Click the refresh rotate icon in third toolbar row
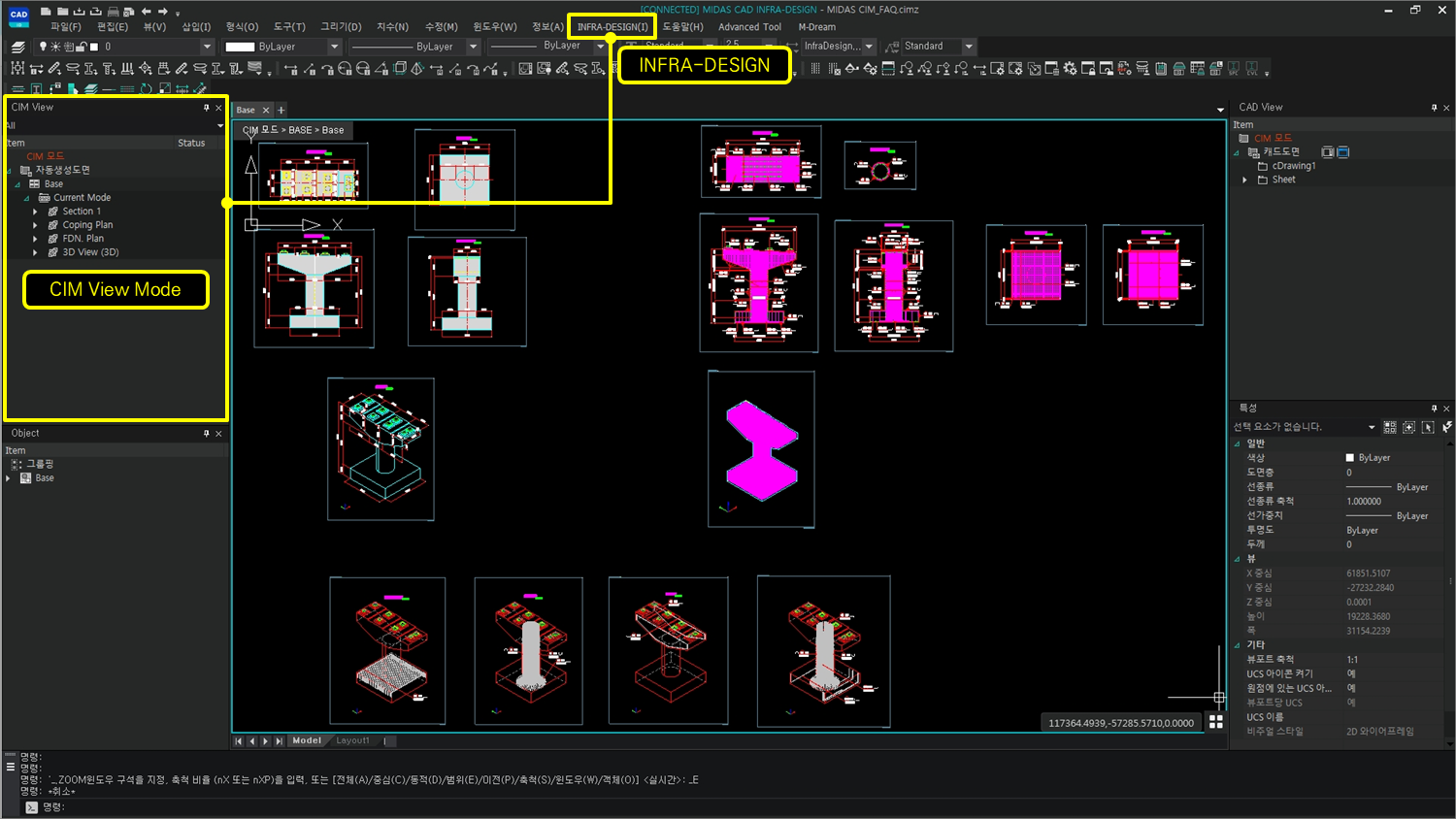Image resolution: width=1456 pixels, height=819 pixels. tap(146, 88)
